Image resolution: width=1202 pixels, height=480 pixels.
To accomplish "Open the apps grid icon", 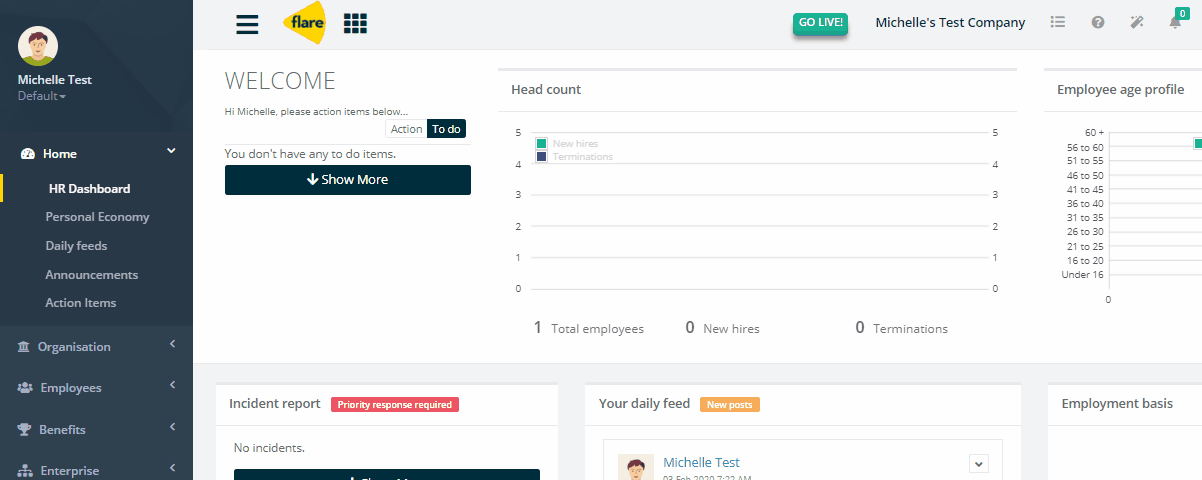I will (x=355, y=23).
